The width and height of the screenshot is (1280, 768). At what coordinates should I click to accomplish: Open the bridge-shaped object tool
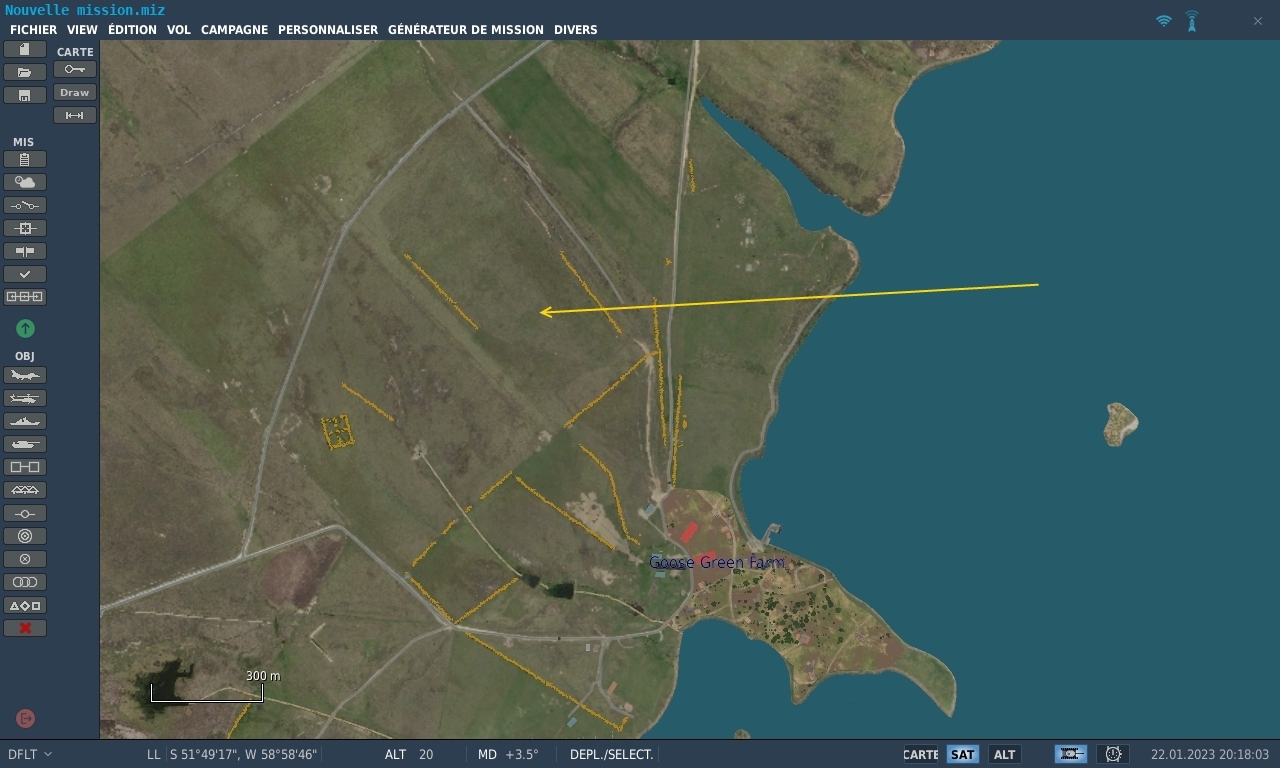[25, 490]
